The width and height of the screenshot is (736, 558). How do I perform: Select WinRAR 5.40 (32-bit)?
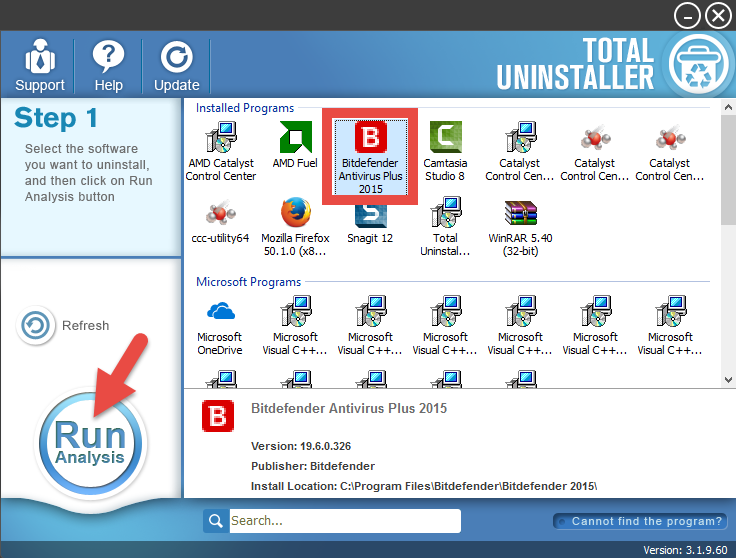click(520, 227)
